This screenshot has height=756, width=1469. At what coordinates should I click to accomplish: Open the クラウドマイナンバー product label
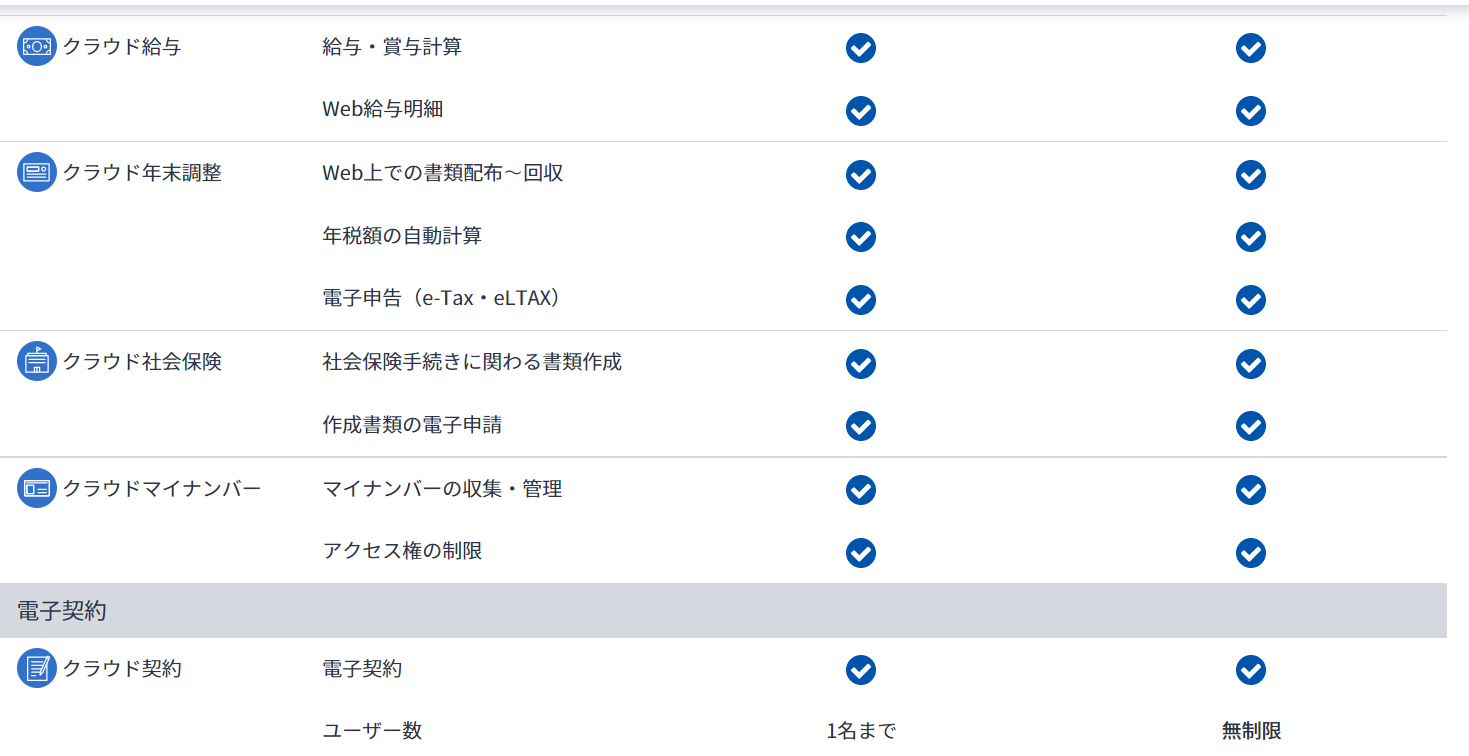tap(162, 488)
